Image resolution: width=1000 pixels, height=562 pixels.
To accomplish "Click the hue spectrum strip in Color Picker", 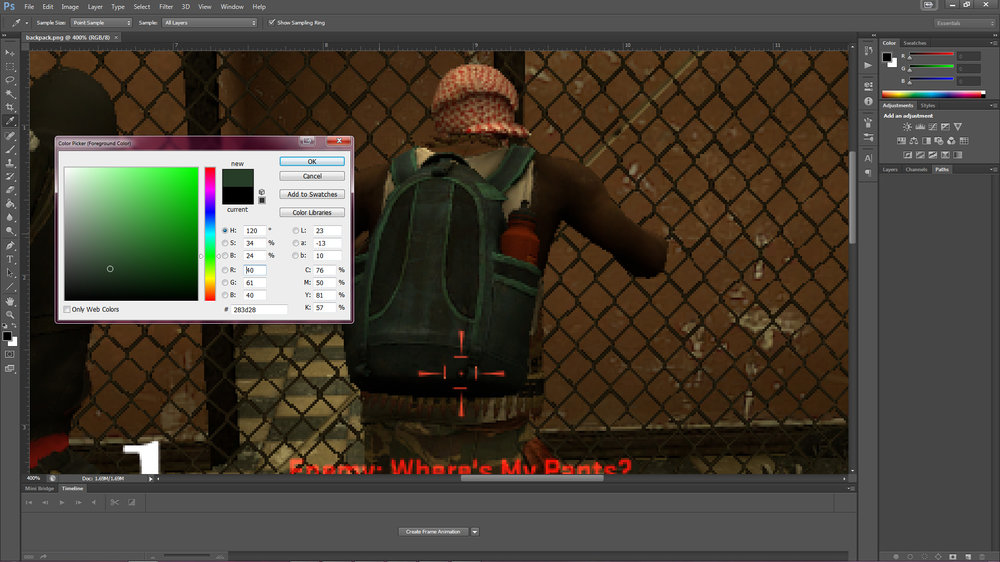I will click(x=210, y=233).
